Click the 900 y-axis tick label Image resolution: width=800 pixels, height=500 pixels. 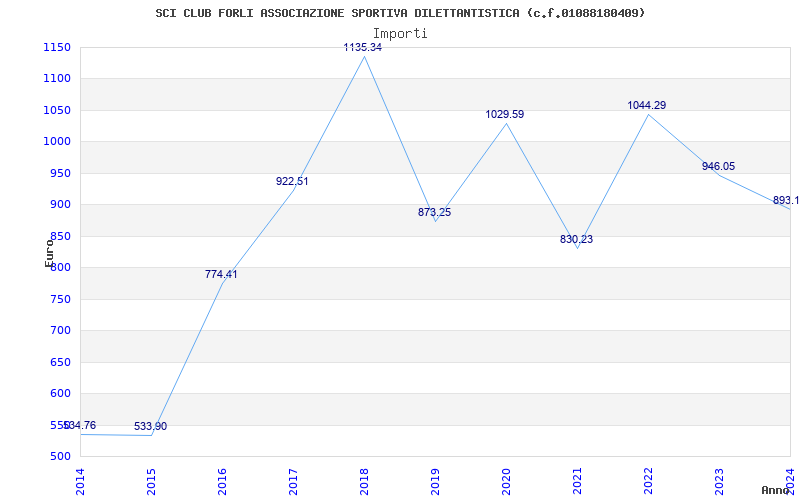(x=60, y=205)
